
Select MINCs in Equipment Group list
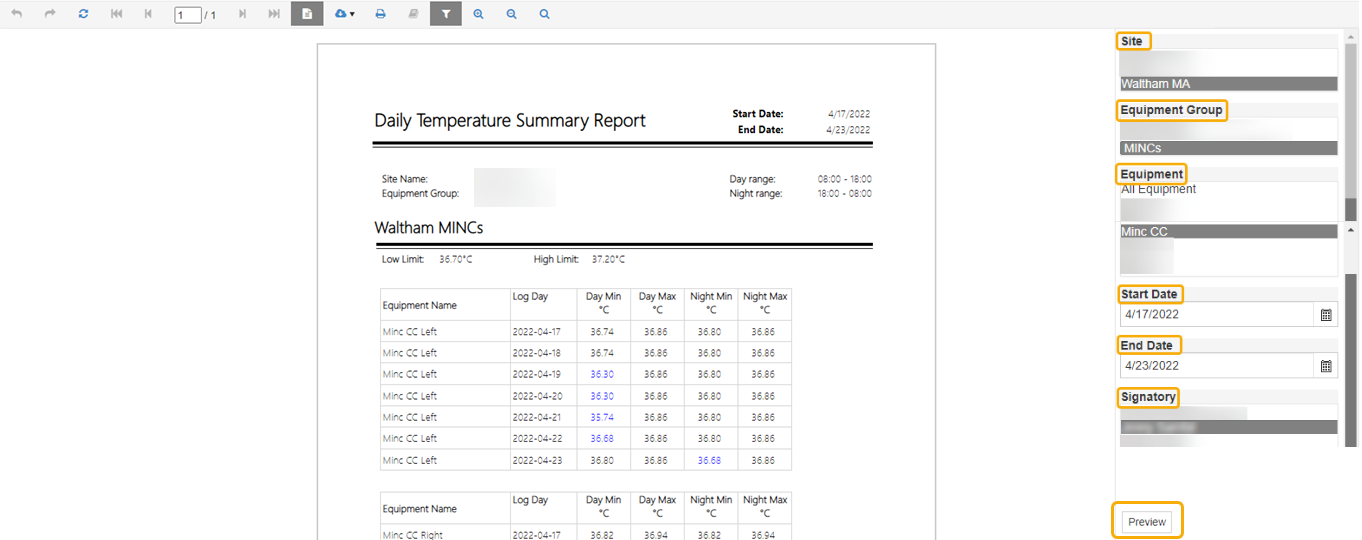pyautogui.click(x=1229, y=148)
